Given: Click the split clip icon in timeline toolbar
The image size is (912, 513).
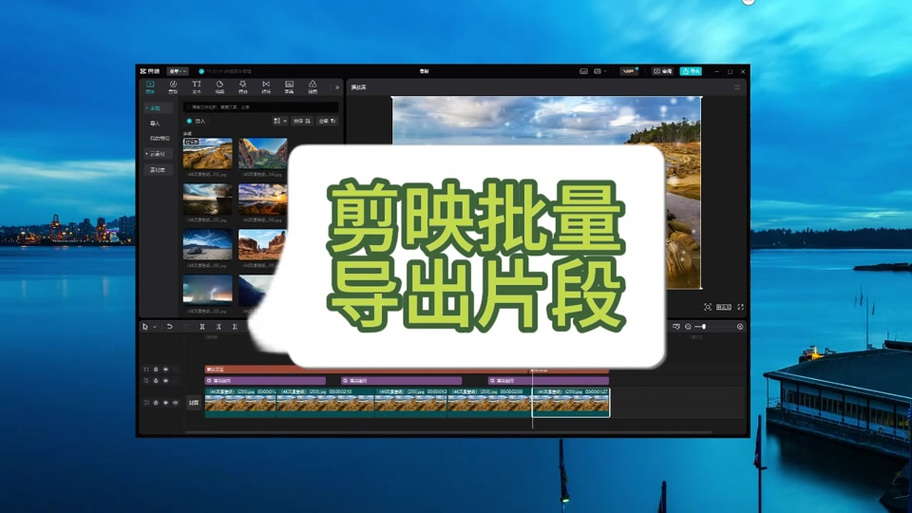Looking at the screenshot, I should [x=202, y=327].
